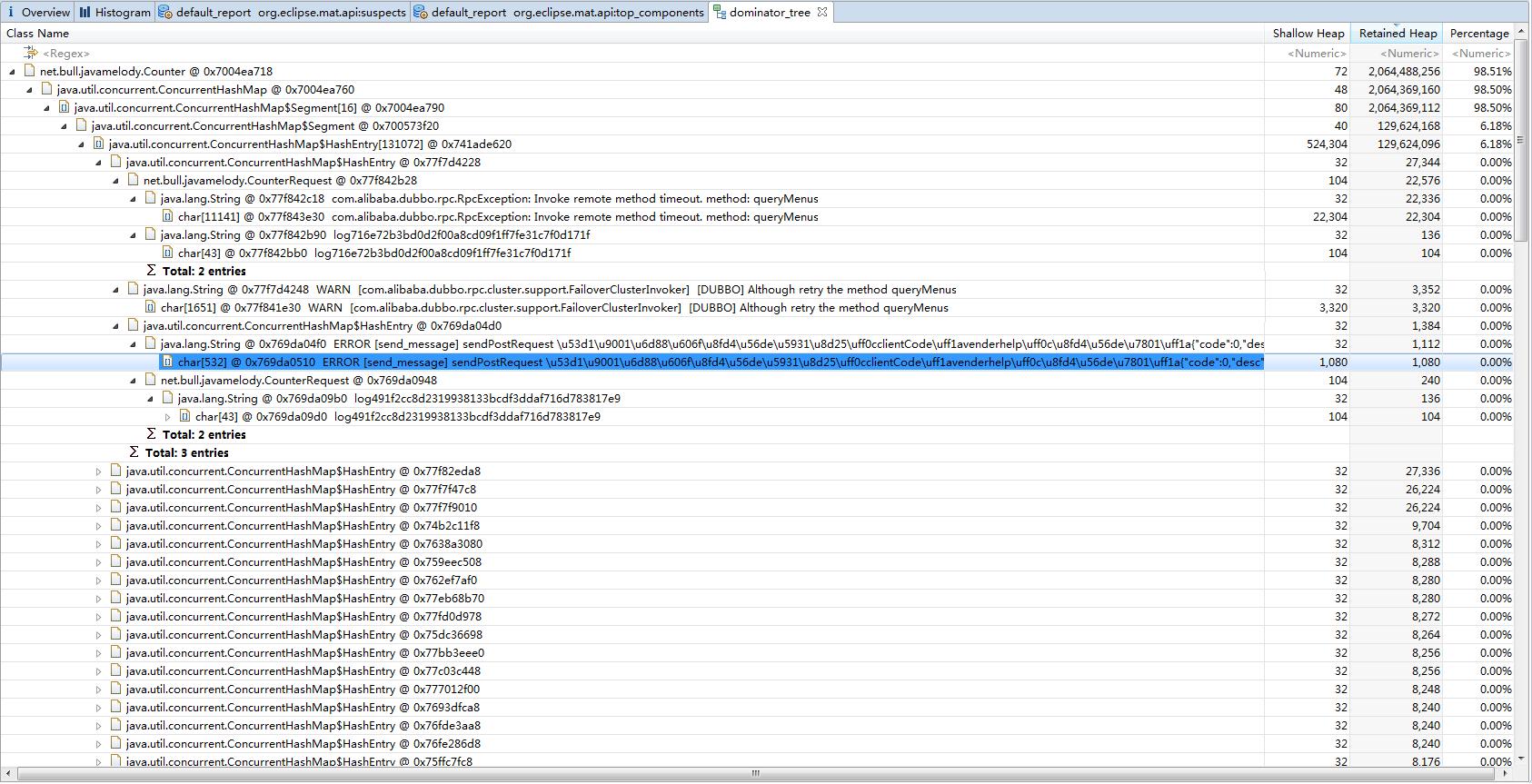This screenshot has width=1532, height=784.
Task: Click the array icon of char[11141] @ 0x77f843e30
Action: coord(168,216)
